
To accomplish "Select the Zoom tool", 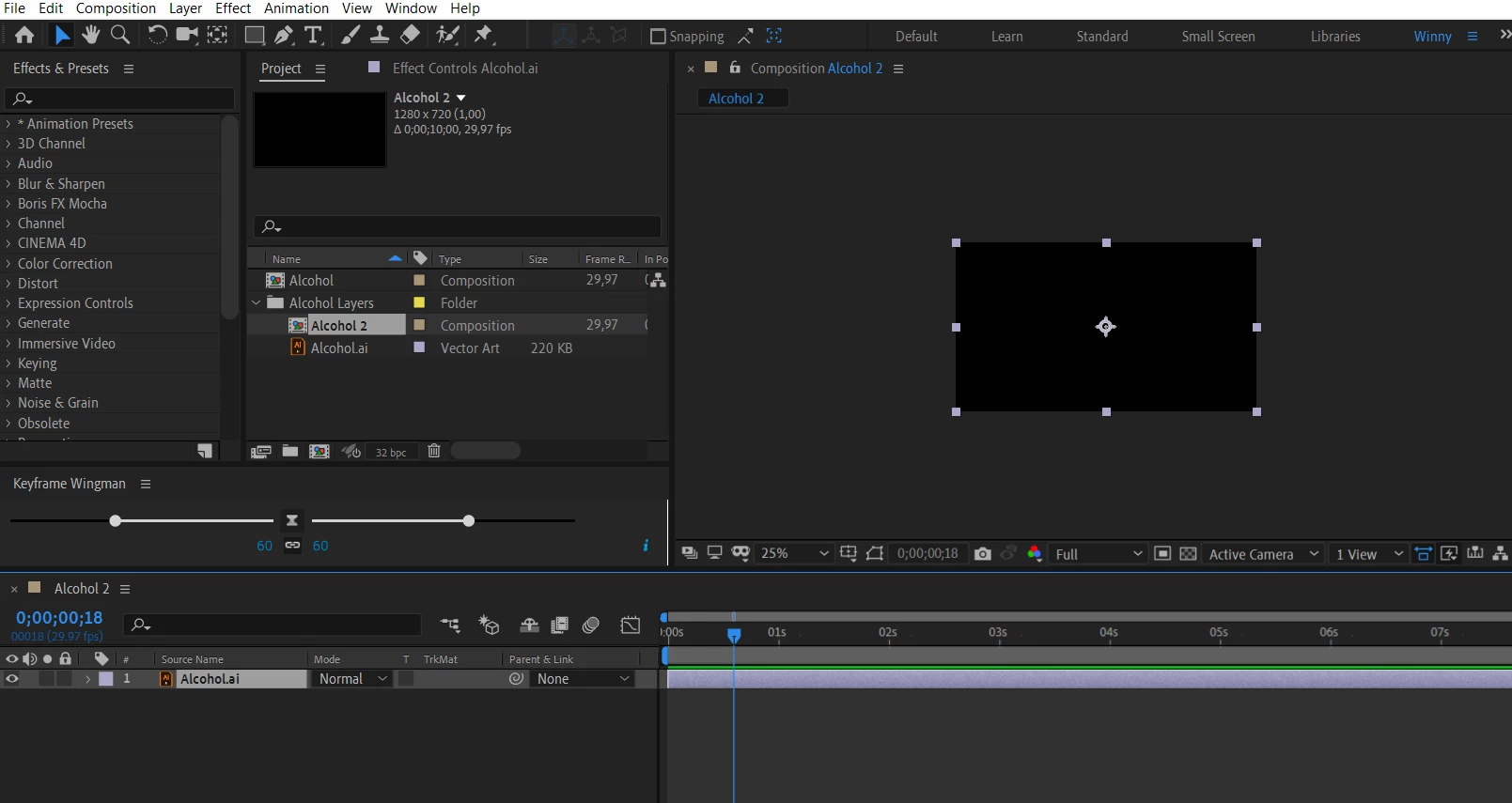I will (x=120, y=35).
